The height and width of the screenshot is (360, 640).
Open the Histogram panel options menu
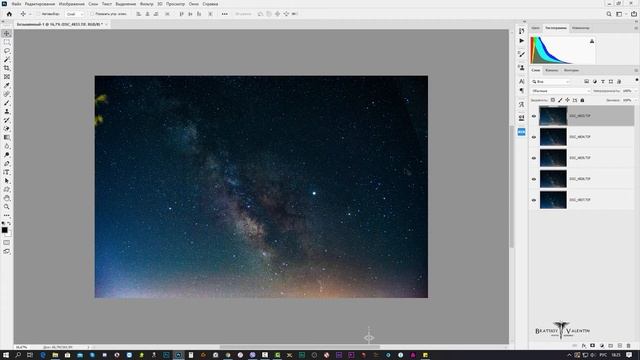(636, 28)
